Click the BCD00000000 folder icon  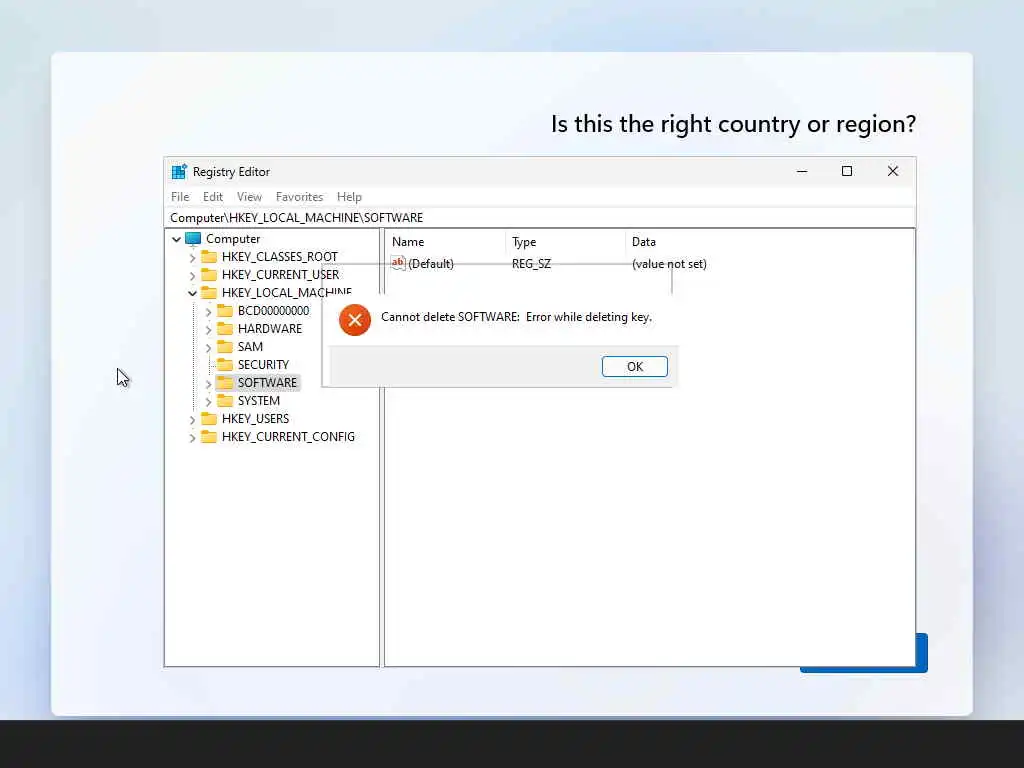tap(225, 310)
